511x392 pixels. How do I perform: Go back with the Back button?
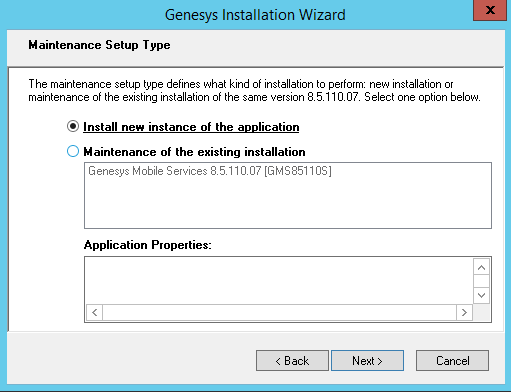292,361
